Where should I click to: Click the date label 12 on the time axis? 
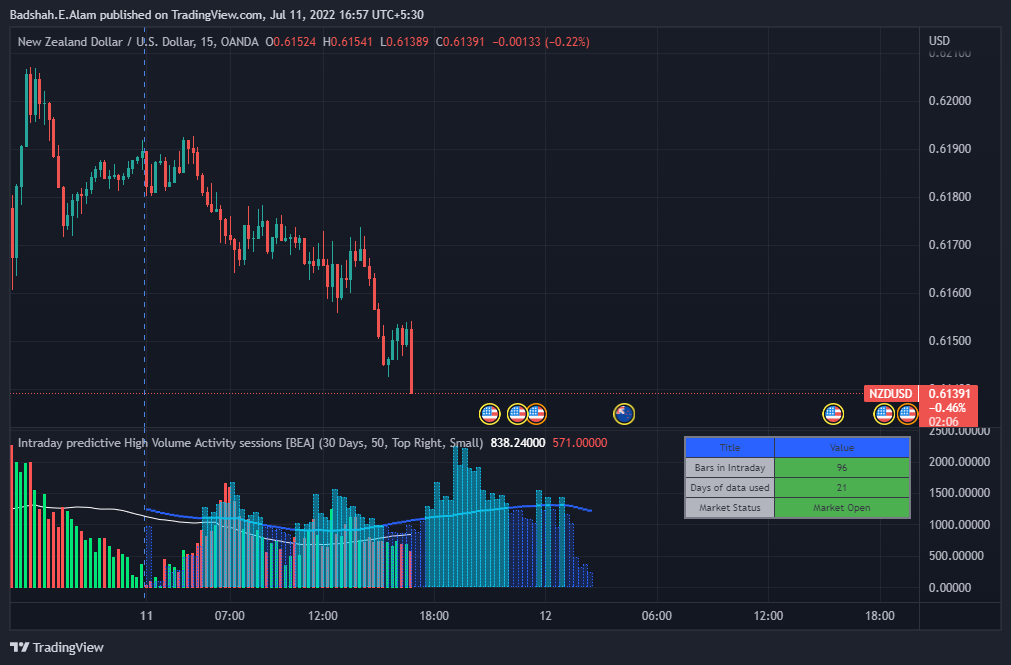coord(545,616)
